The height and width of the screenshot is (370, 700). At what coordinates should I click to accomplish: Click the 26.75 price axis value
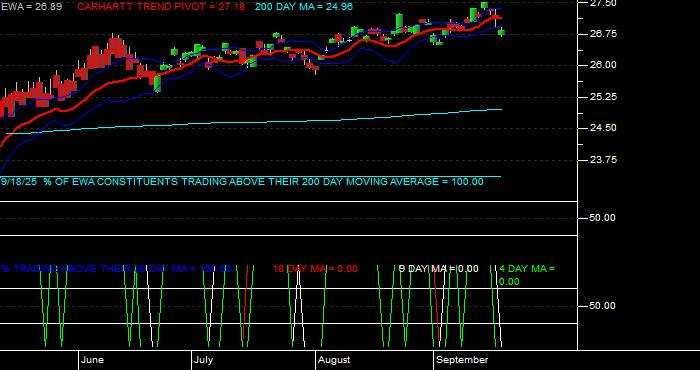click(x=603, y=34)
